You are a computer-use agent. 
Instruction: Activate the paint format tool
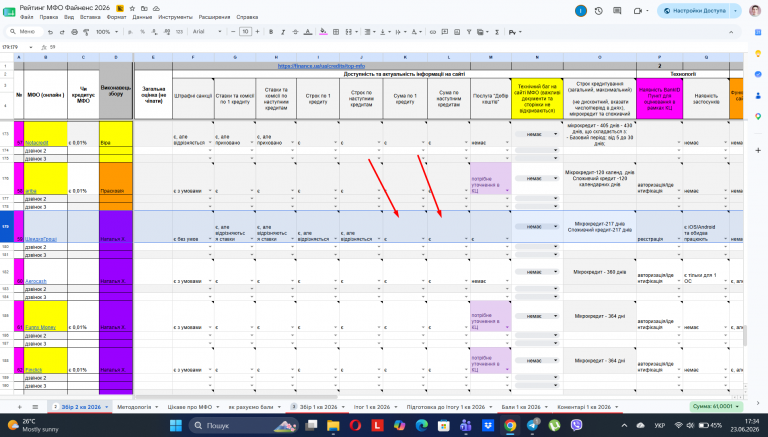pos(86,32)
